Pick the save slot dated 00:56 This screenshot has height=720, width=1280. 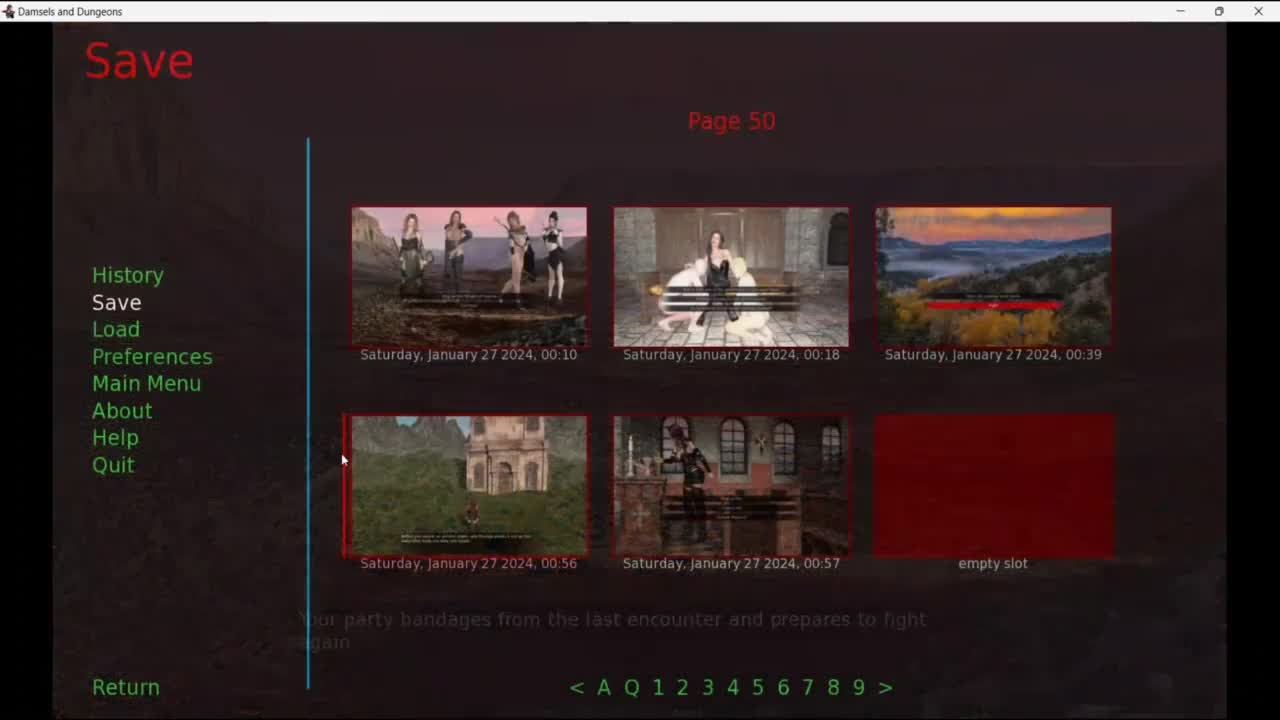(x=469, y=486)
